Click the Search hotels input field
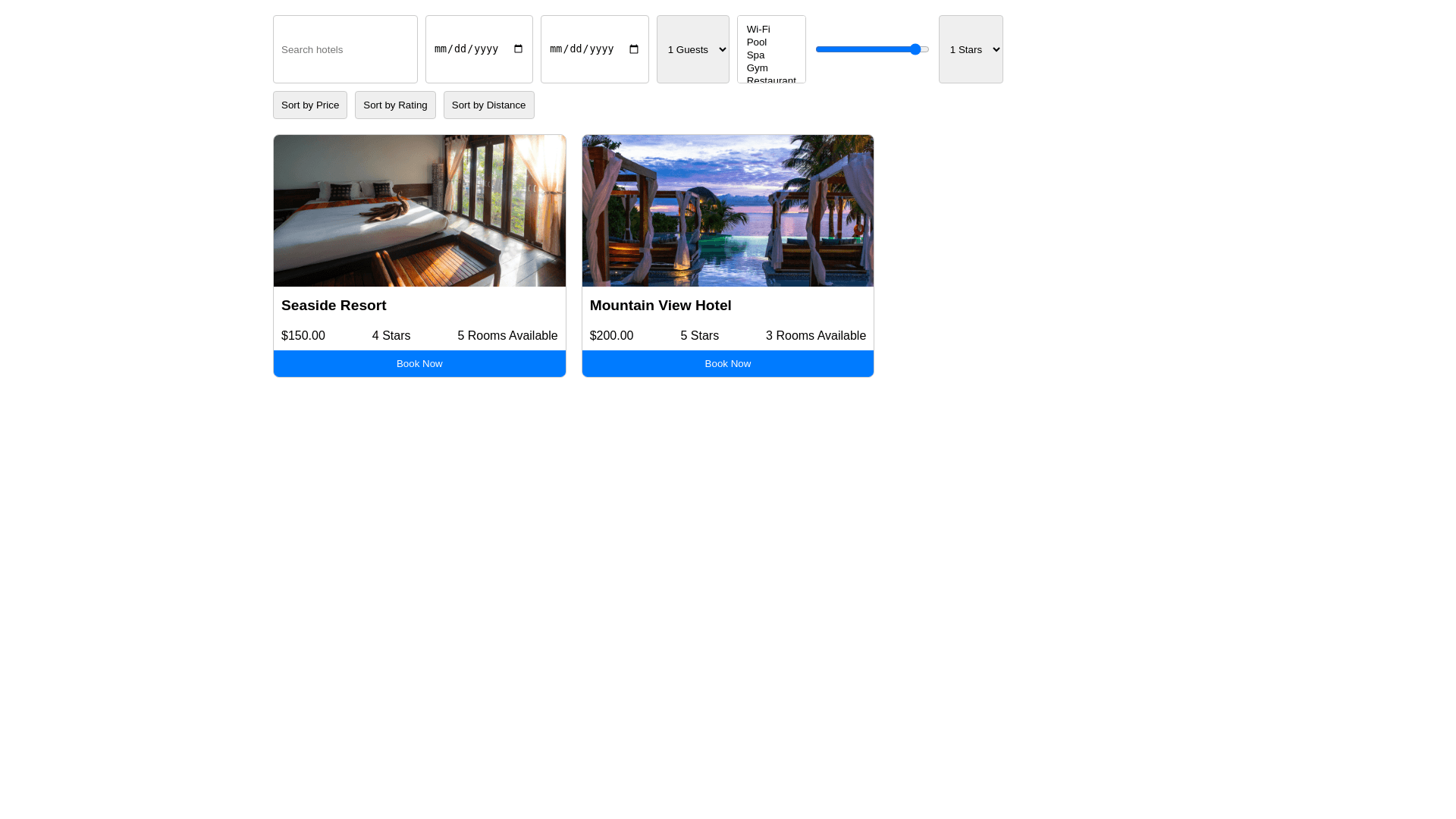The width and height of the screenshot is (1456, 819). (x=345, y=49)
